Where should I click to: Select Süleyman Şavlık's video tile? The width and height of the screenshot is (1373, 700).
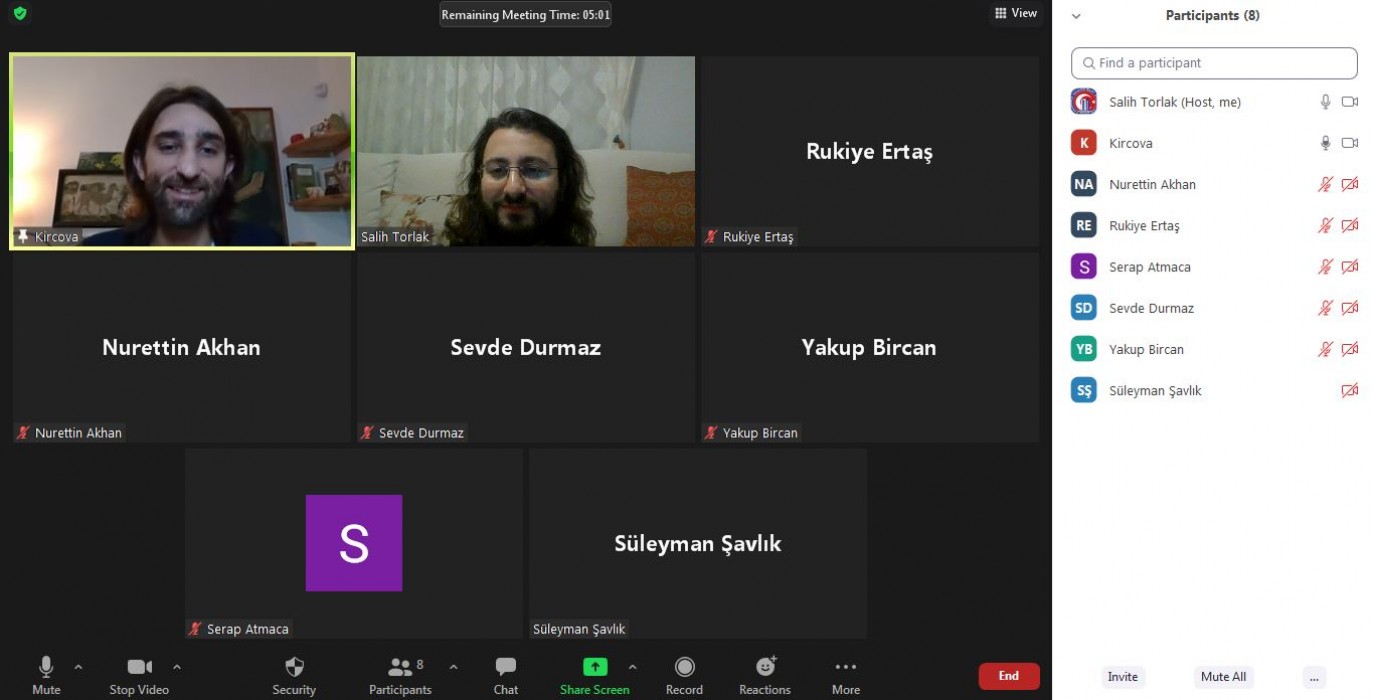[x=698, y=543]
